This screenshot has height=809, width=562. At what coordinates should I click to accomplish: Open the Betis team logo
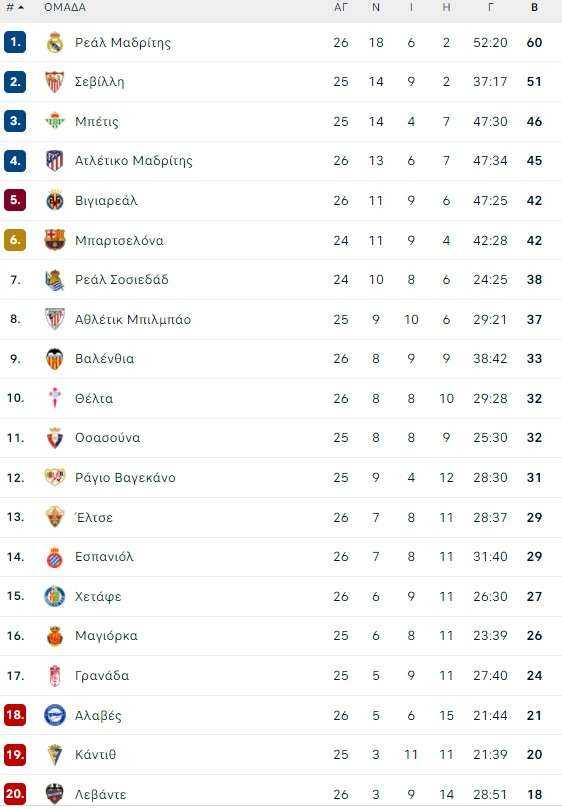[55, 121]
